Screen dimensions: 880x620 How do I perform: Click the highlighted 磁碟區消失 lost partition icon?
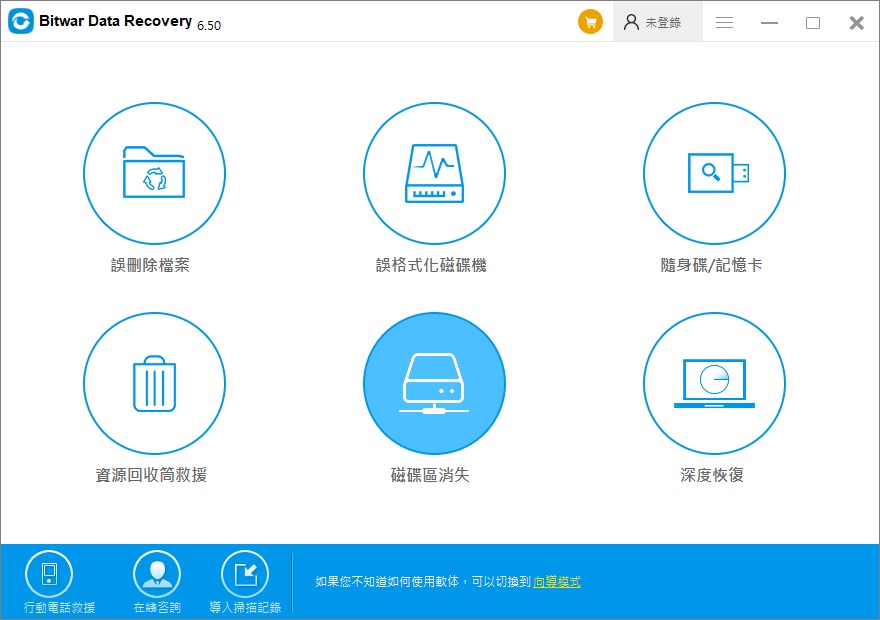434,383
